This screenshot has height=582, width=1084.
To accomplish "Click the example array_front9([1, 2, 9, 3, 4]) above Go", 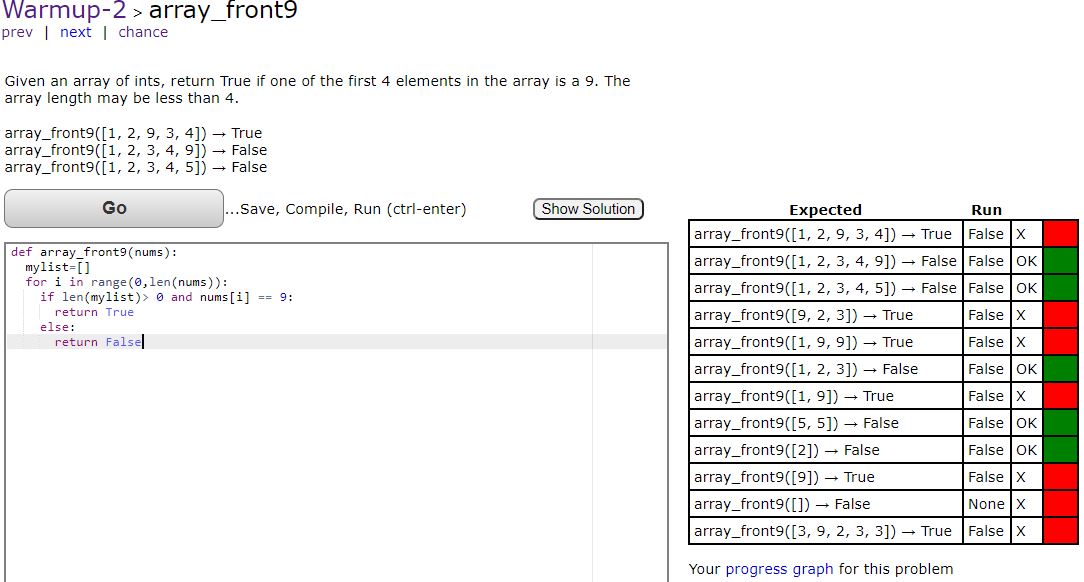I will coord(133,133).
